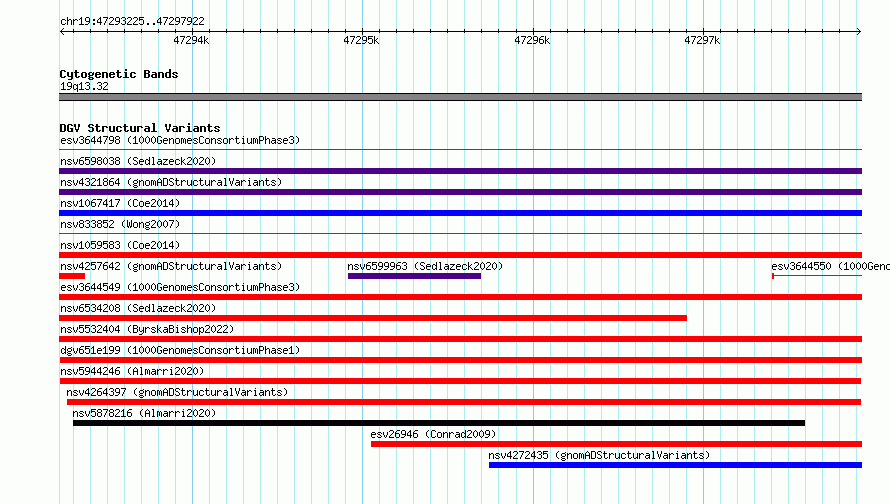
Task: Click the left arrow of the ruler
Action: tap(62, 31)
